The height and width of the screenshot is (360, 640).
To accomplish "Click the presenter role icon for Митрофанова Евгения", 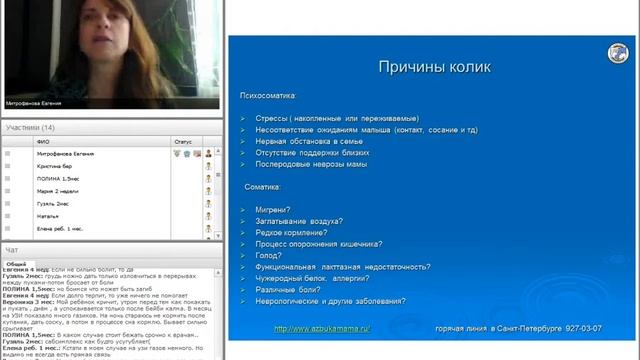I will [x=209, y=154].
